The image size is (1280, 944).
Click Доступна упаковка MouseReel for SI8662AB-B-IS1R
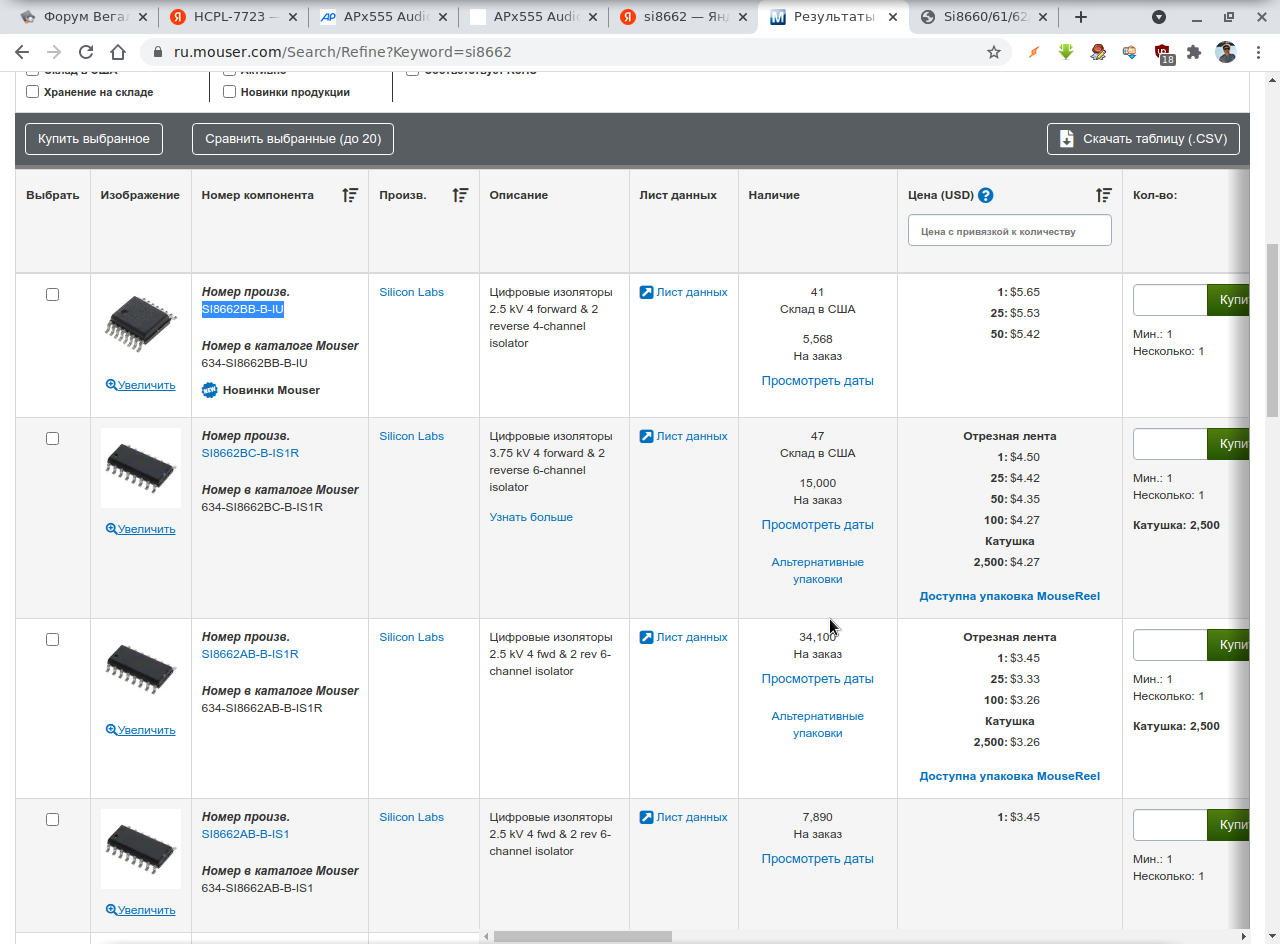1009,776
